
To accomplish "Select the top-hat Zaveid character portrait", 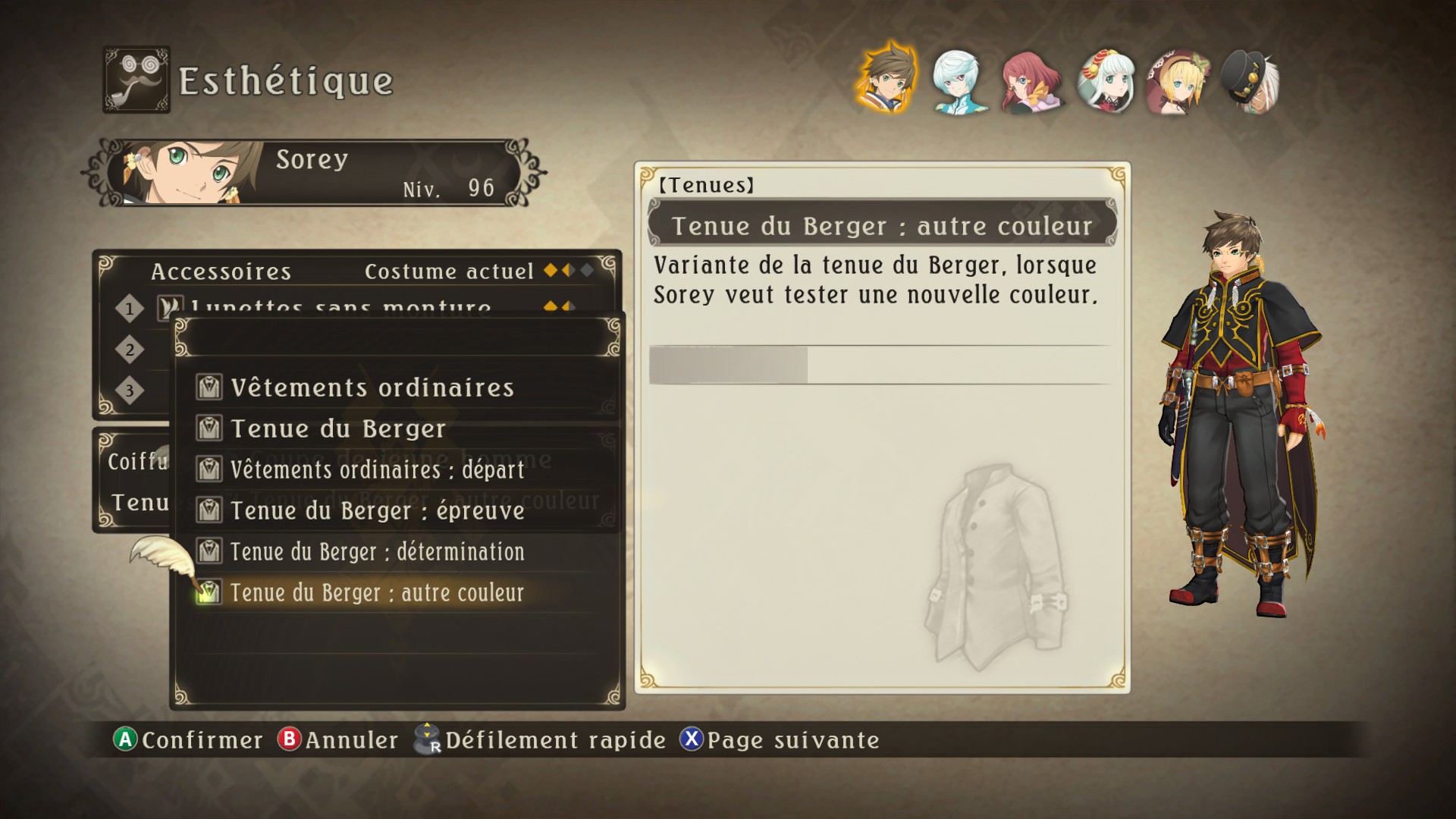I will point(1250,82).
